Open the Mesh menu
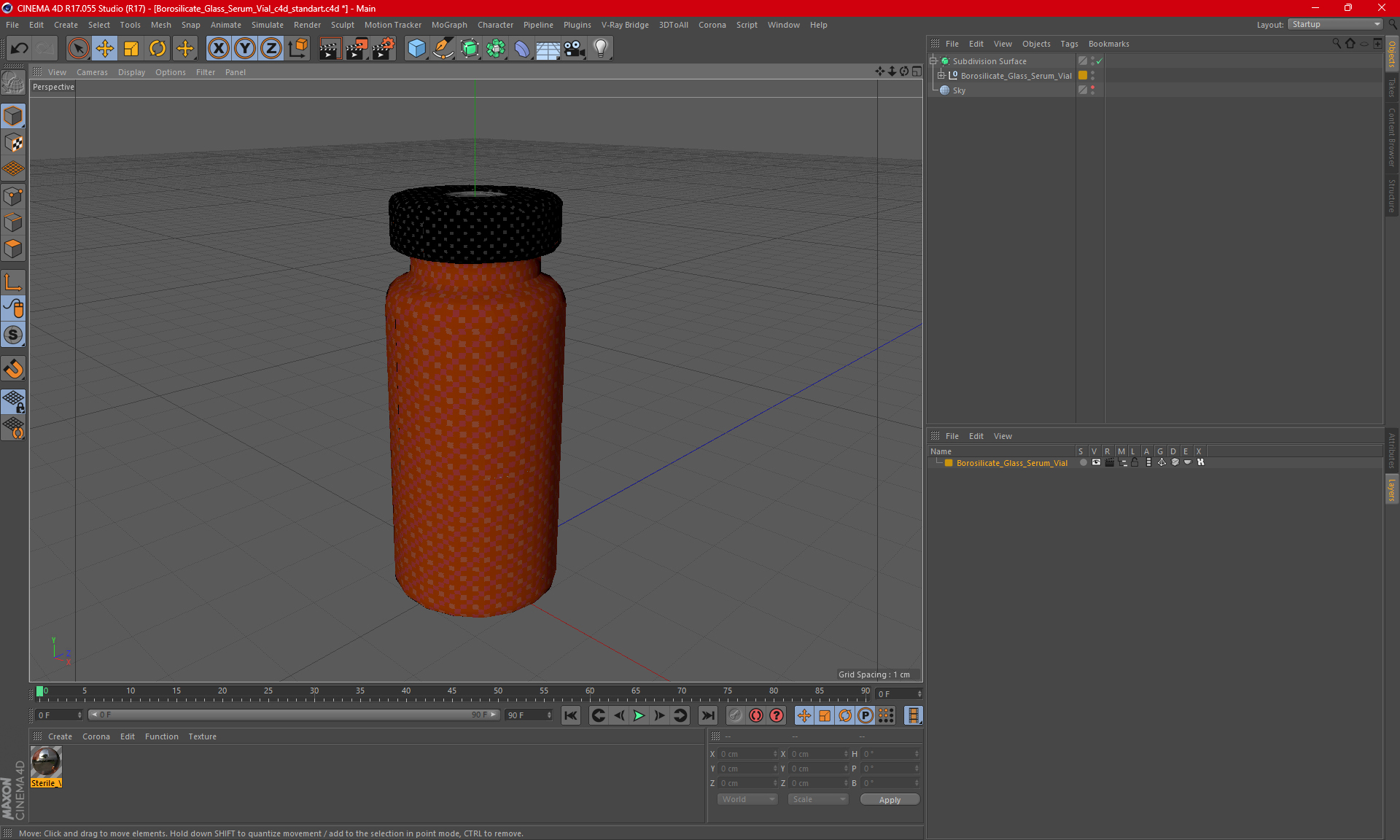1400x840 pixels. tap(160, 25)
